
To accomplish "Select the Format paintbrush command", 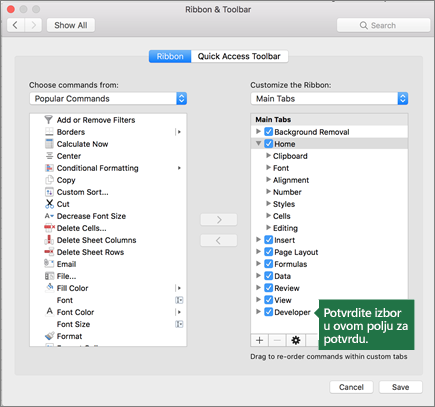I will (x=49, y=336).
